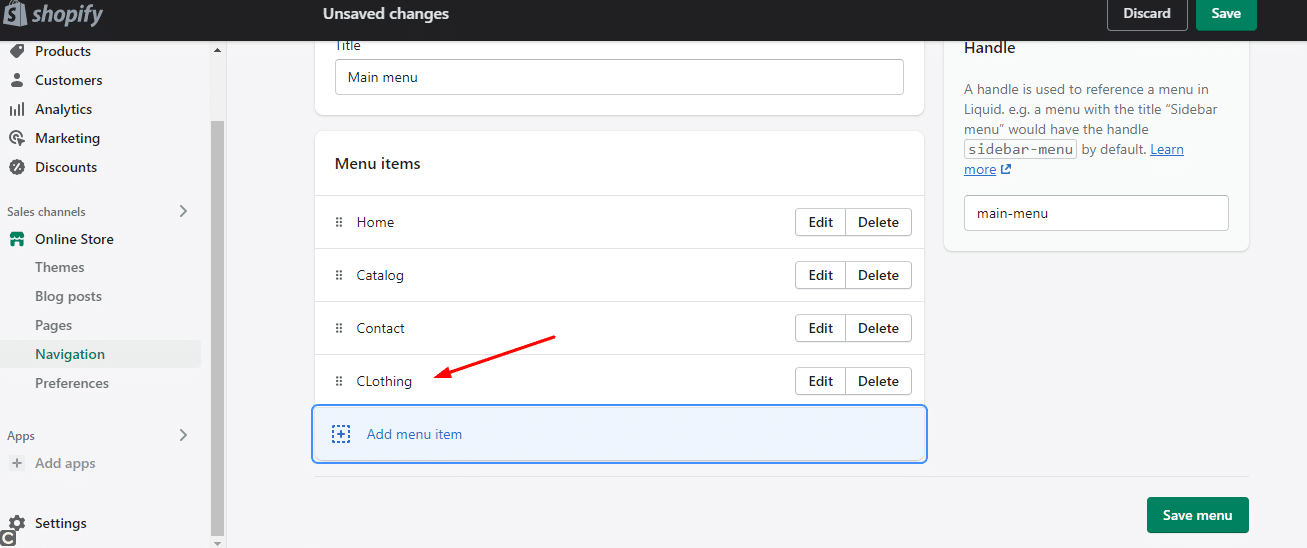The width and height of the screenshot is (1307, 548).
Task: Click the Online Store storefront icon
Action: [17, 239]
